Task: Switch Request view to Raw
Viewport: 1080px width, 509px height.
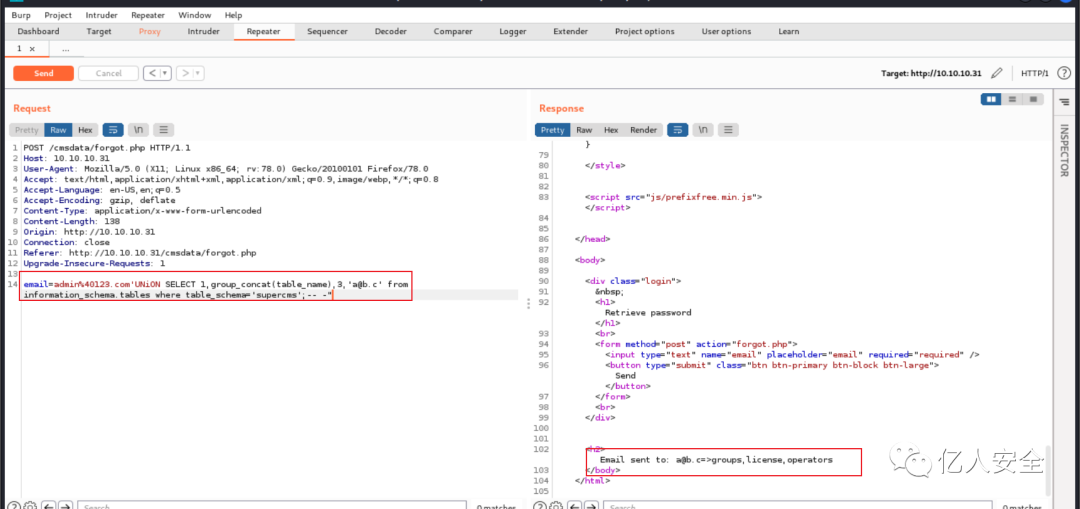Action: 58,129
